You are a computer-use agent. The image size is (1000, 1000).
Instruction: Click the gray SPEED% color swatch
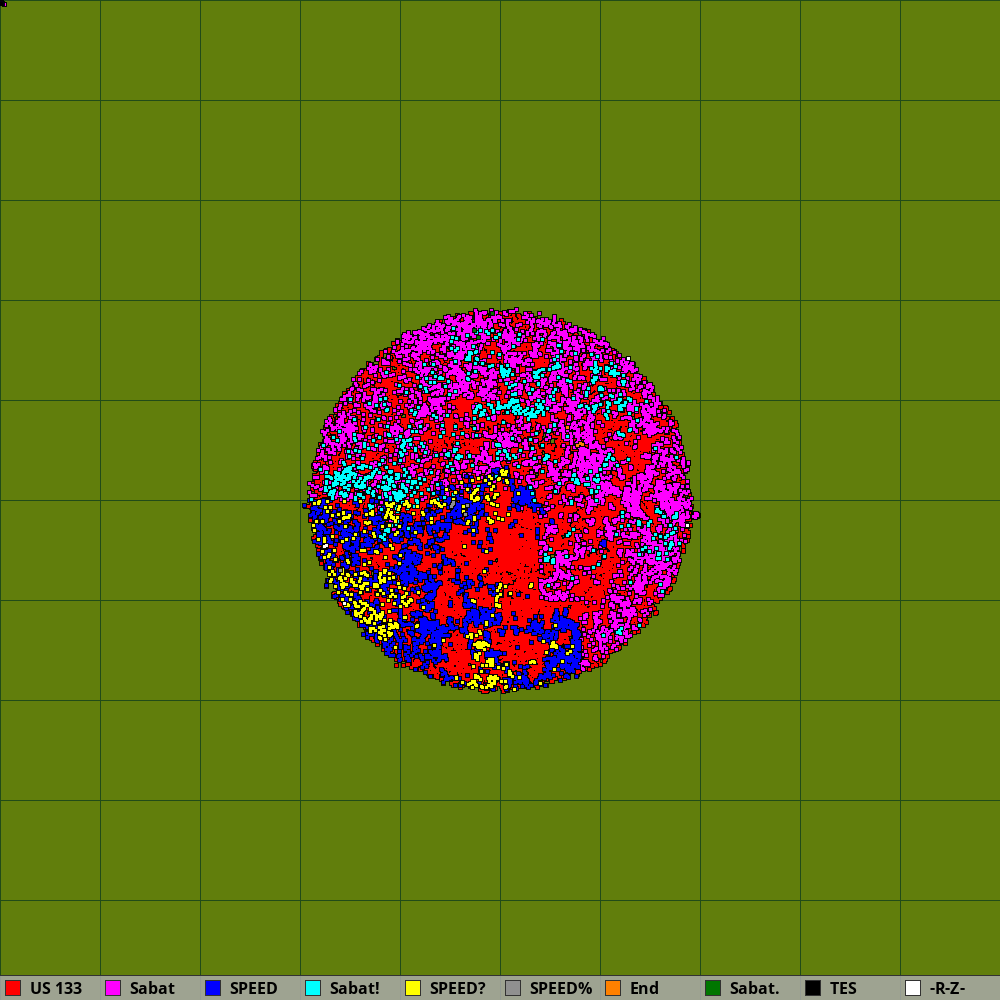[x=513, y=988]
